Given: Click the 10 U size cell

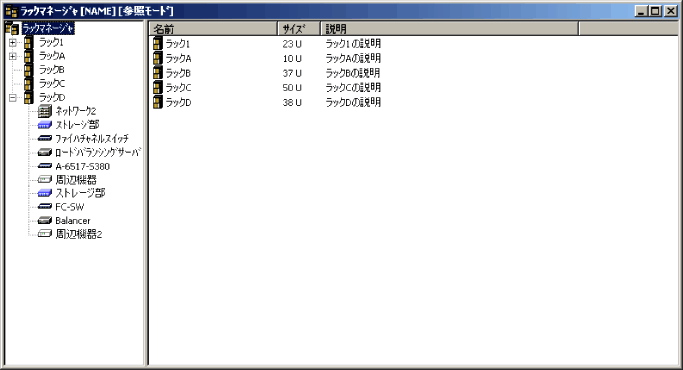Looking at the screenshot, I should 292,58.
